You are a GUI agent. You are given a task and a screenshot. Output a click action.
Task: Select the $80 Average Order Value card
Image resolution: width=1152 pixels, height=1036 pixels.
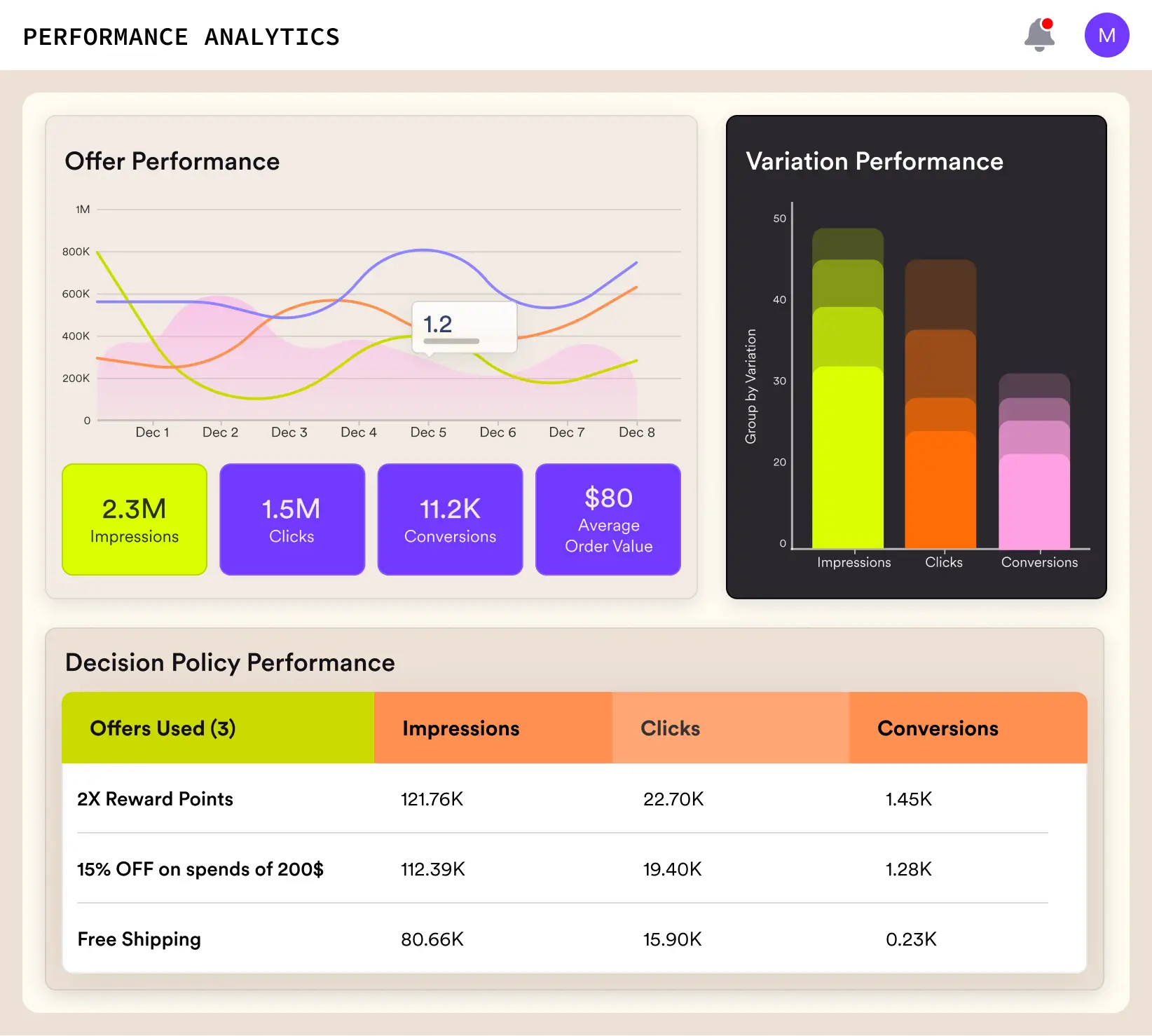point(608,519)
